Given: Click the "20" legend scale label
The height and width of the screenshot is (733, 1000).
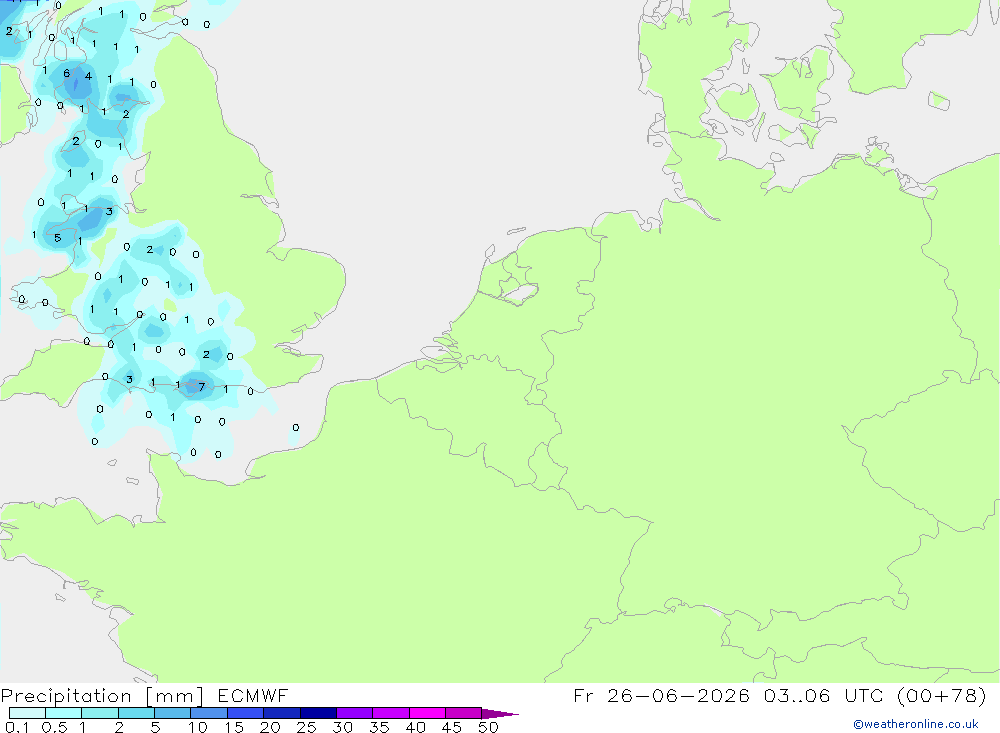Looking at the screenshot, I should click(x=270, y=727).
